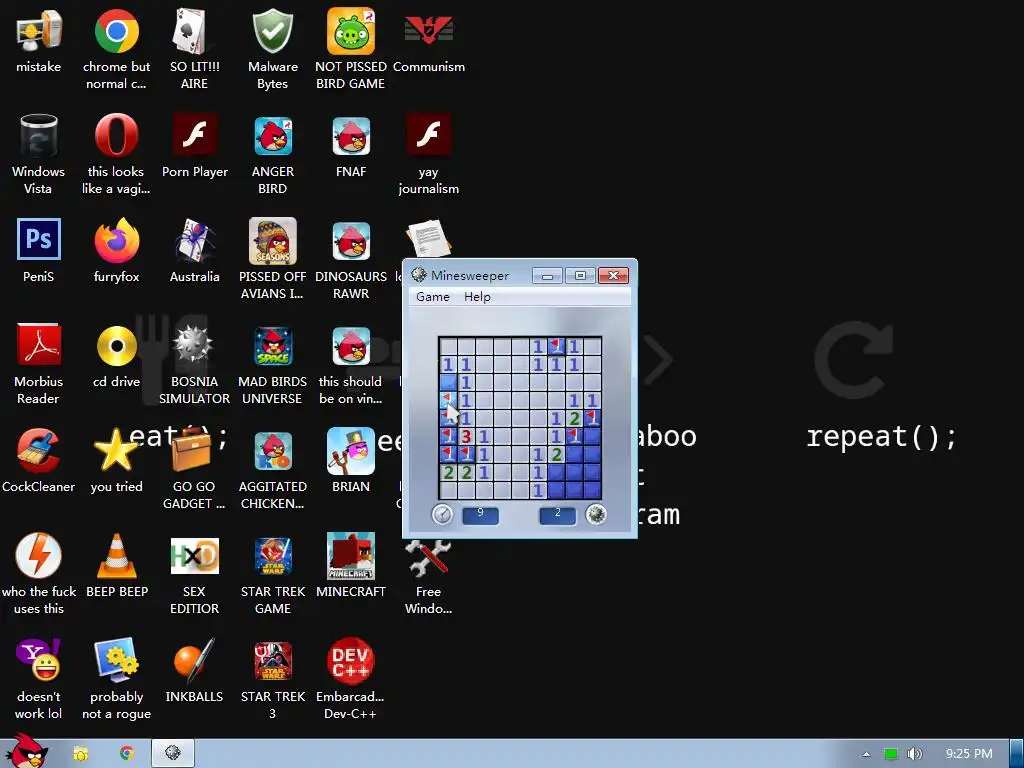Screen dimensions: 1024x768
Task: Select the 'GO GO GADGET' briefcase icon
Action: point(194,469)
